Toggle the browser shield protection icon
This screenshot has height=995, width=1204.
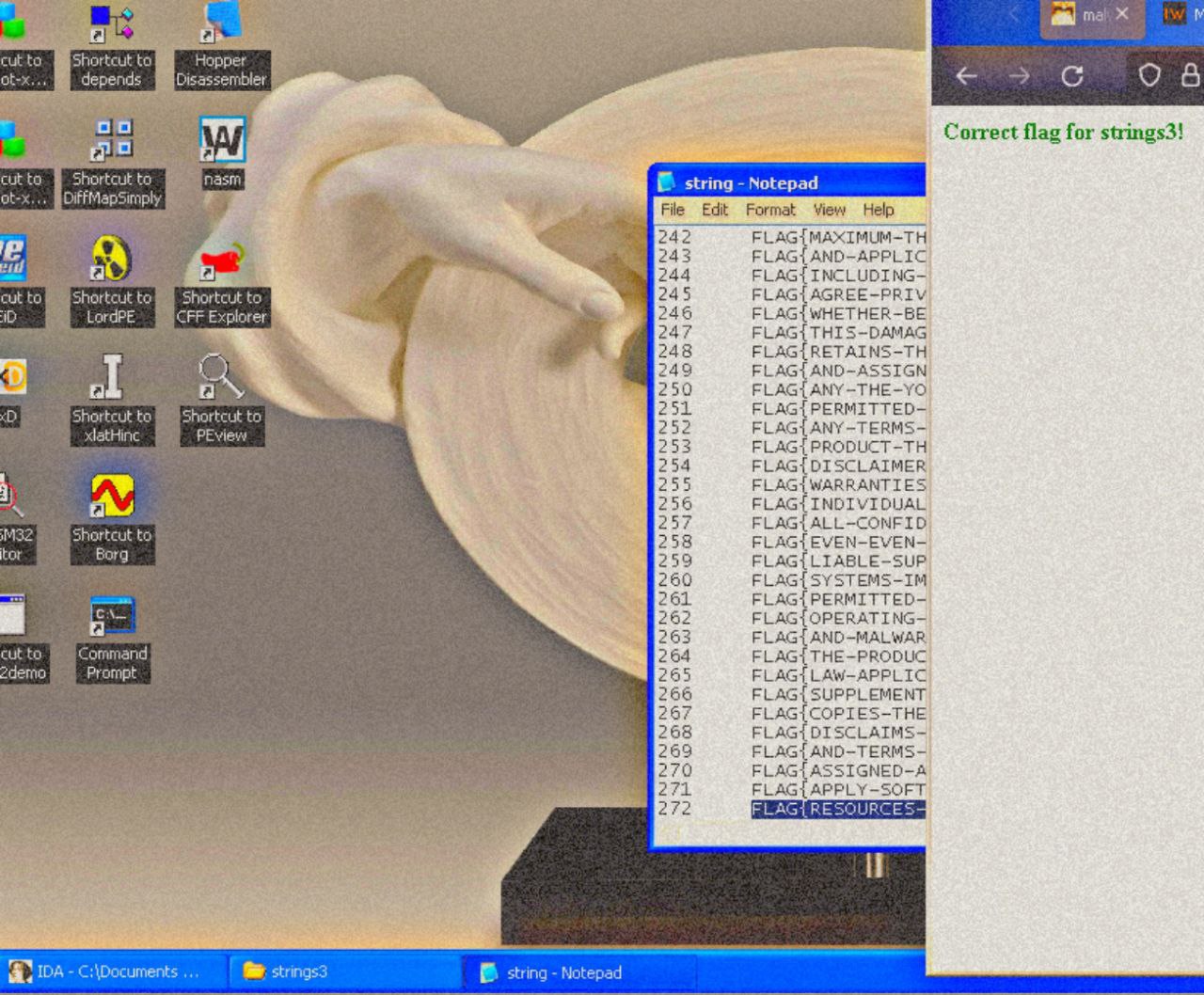(x=1150, y=75)
